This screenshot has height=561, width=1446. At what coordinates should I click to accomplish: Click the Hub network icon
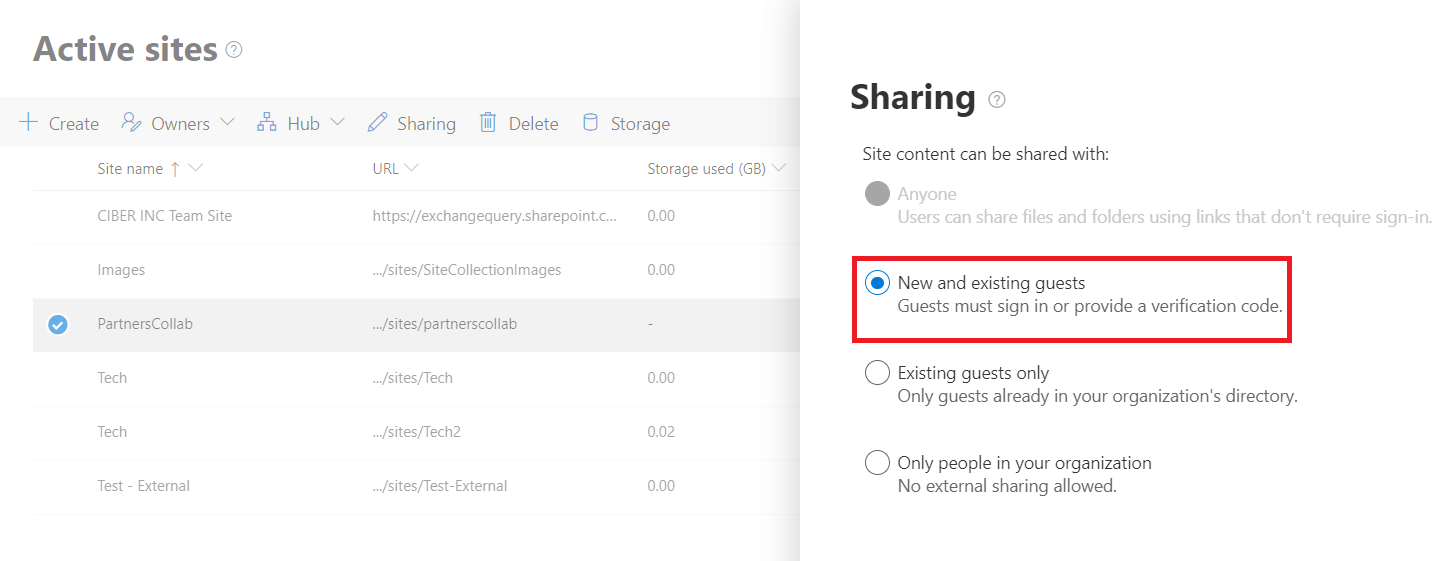pos(267,123)
